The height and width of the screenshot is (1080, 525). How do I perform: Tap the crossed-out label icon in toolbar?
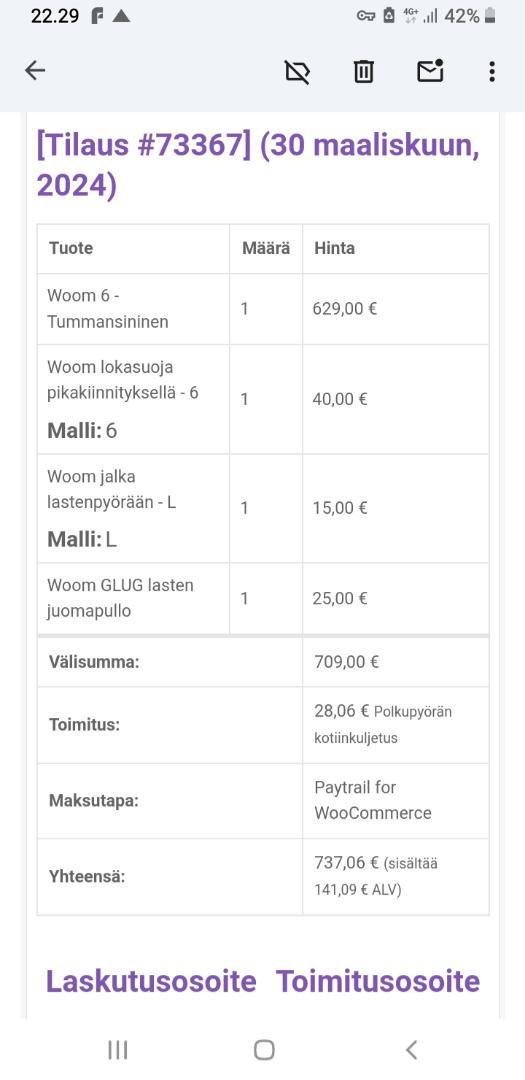point(298,71)
